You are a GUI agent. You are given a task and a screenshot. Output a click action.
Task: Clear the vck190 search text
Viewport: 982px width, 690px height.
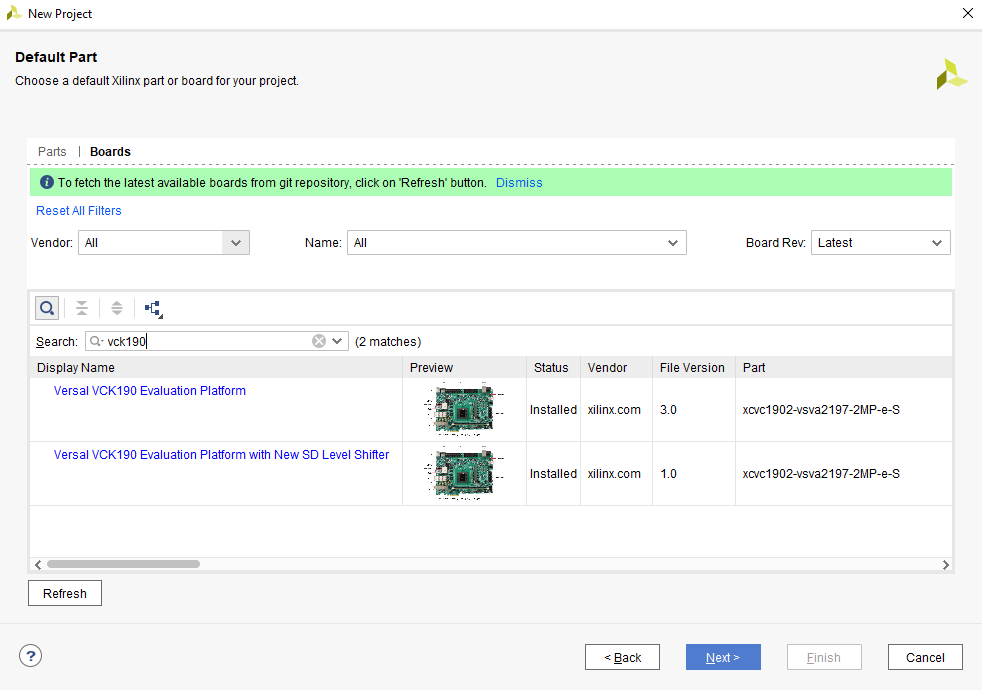pyautogui.click(x=319, y=341)
